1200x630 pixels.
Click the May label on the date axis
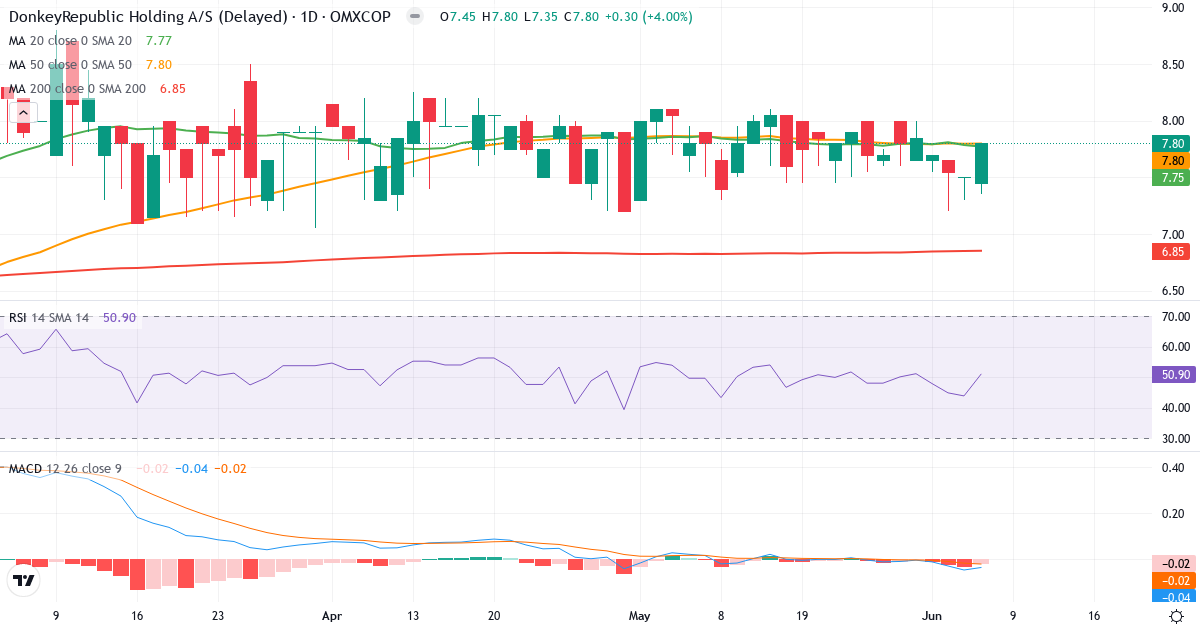coord(638,616)
